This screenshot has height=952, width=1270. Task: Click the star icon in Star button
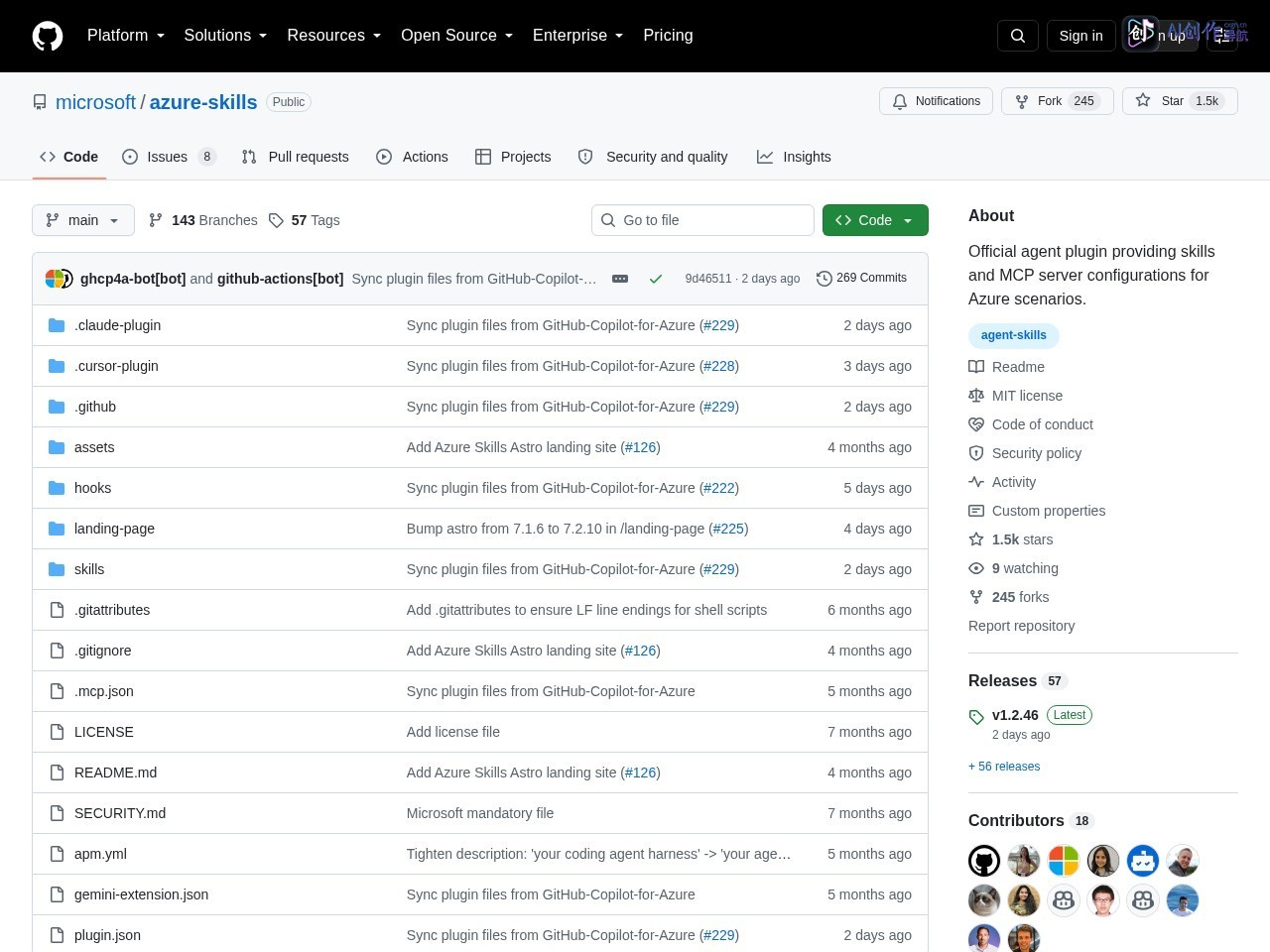point(1143,100)
